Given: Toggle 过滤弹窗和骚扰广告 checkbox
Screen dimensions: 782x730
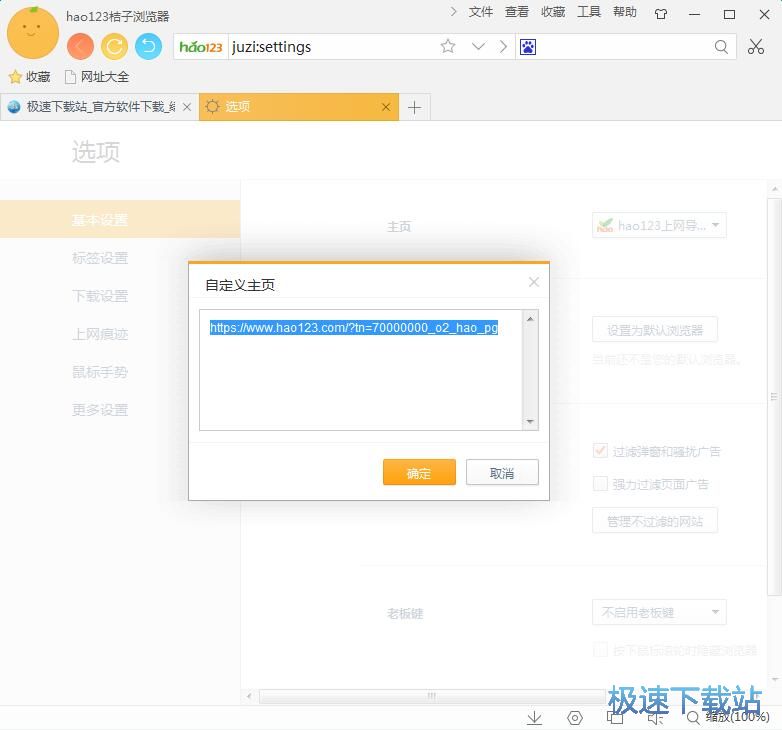Looking at the screenshot, I should (x=600, y=451).
